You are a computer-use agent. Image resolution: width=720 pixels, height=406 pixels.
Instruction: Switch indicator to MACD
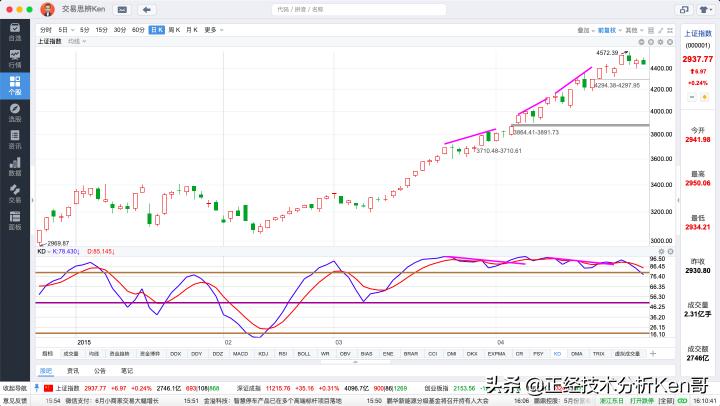pyautogui.click(x=240, y=354)
